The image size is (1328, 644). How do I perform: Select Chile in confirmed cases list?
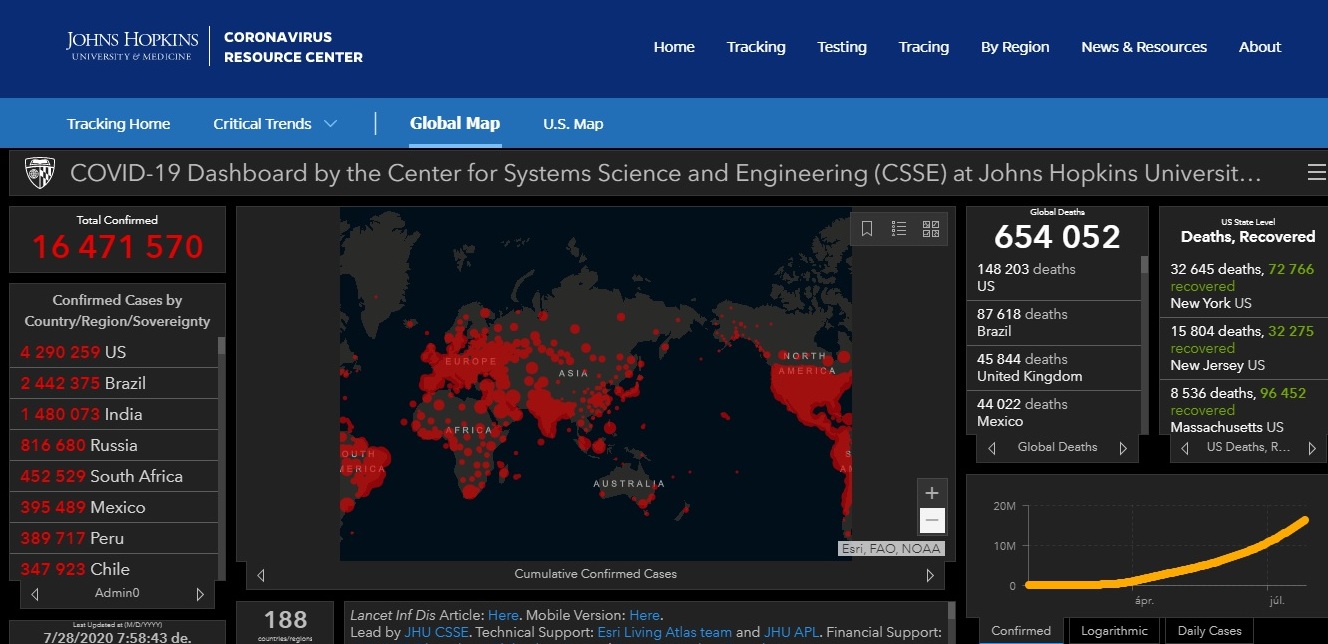[x=114, y=567]
